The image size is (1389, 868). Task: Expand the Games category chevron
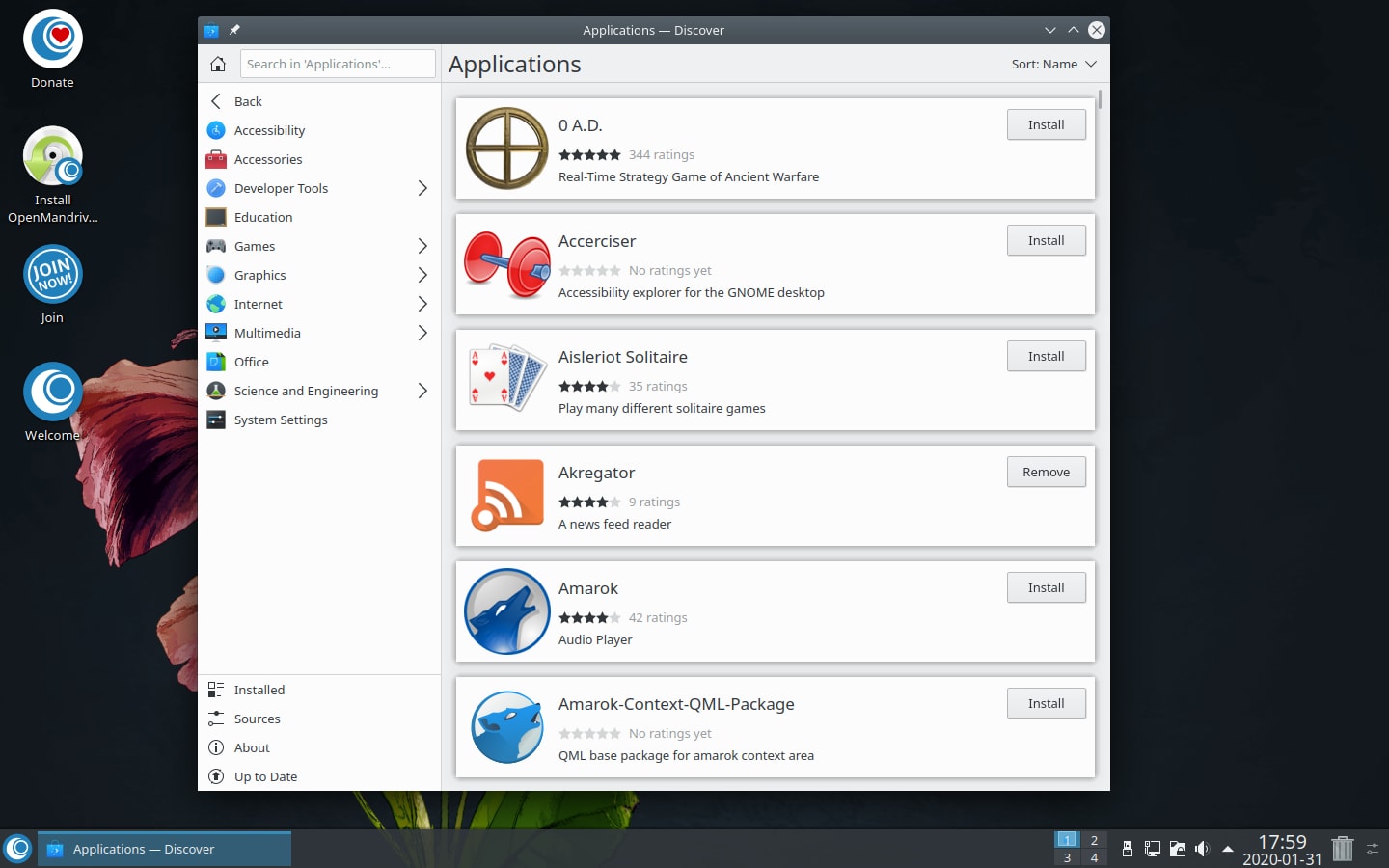coord(422,246)
